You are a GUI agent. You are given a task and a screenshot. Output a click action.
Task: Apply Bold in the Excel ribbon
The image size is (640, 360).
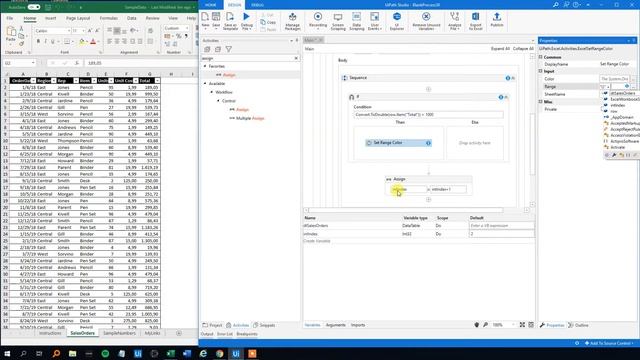(x=38, y=41)
